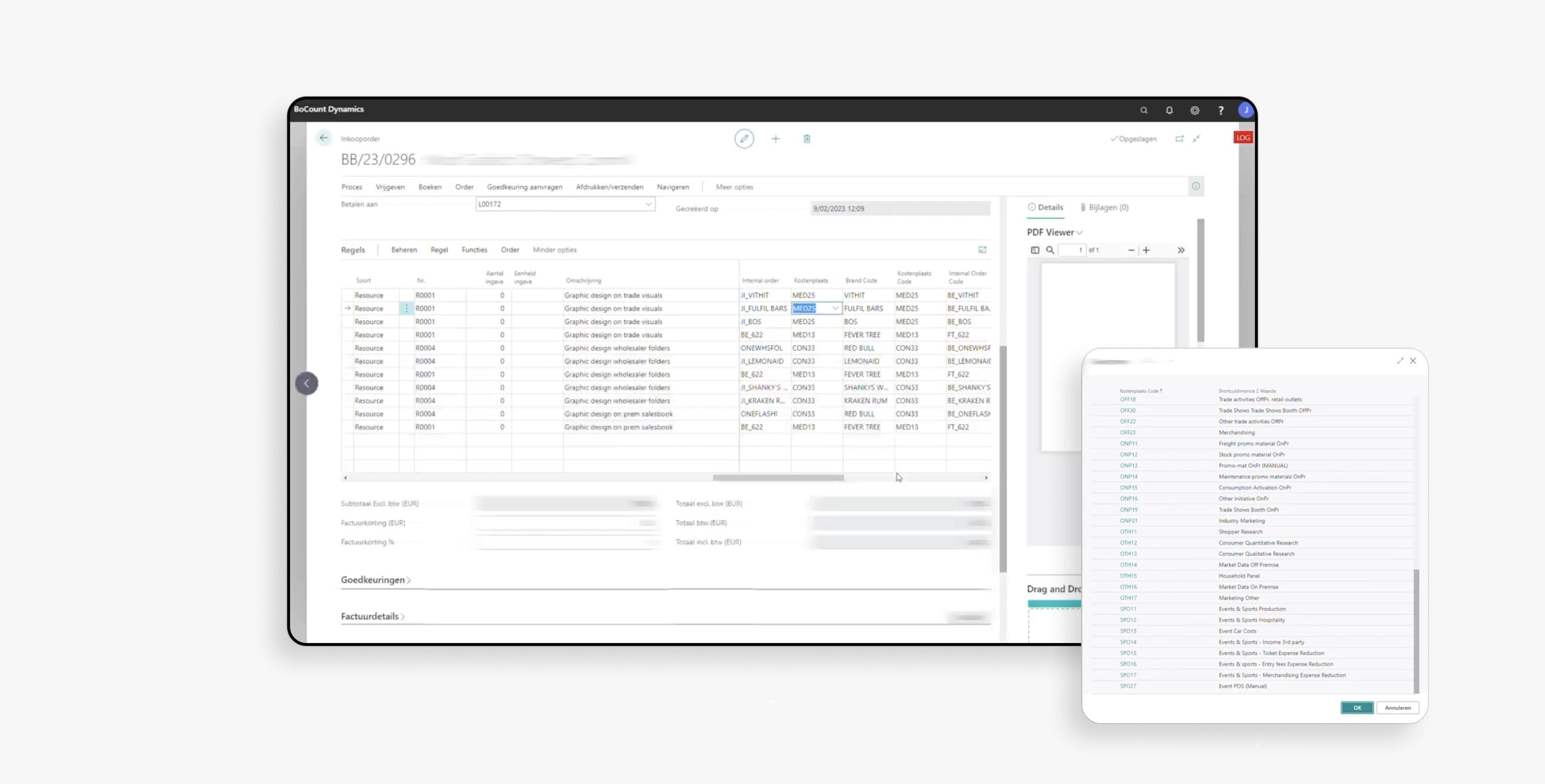1545x784 pixels.
Task: Zoom in with PDF Viewer plus icon
Action: (1146, 250)
